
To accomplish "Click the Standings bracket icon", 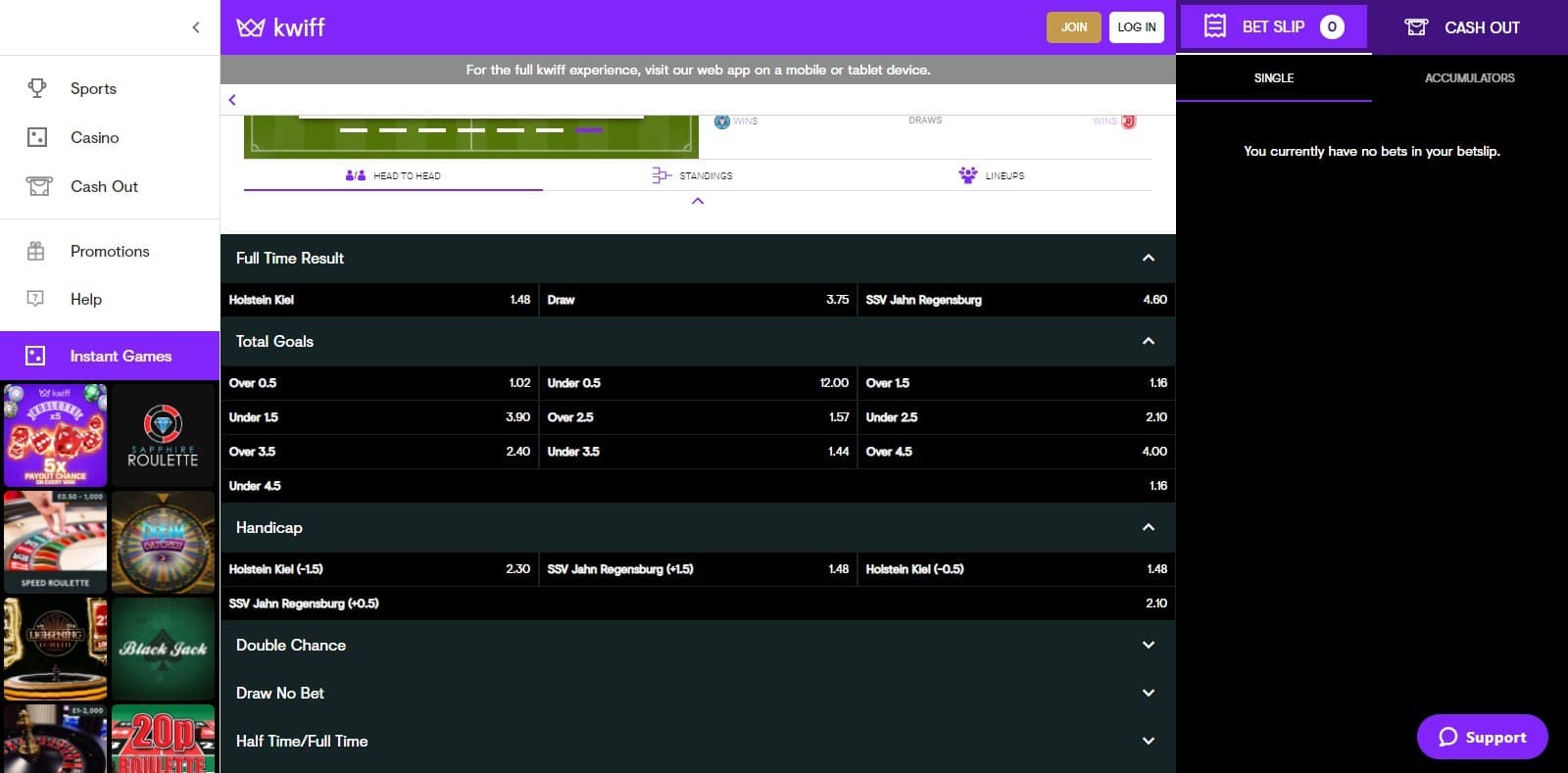I will coord(661,175).
